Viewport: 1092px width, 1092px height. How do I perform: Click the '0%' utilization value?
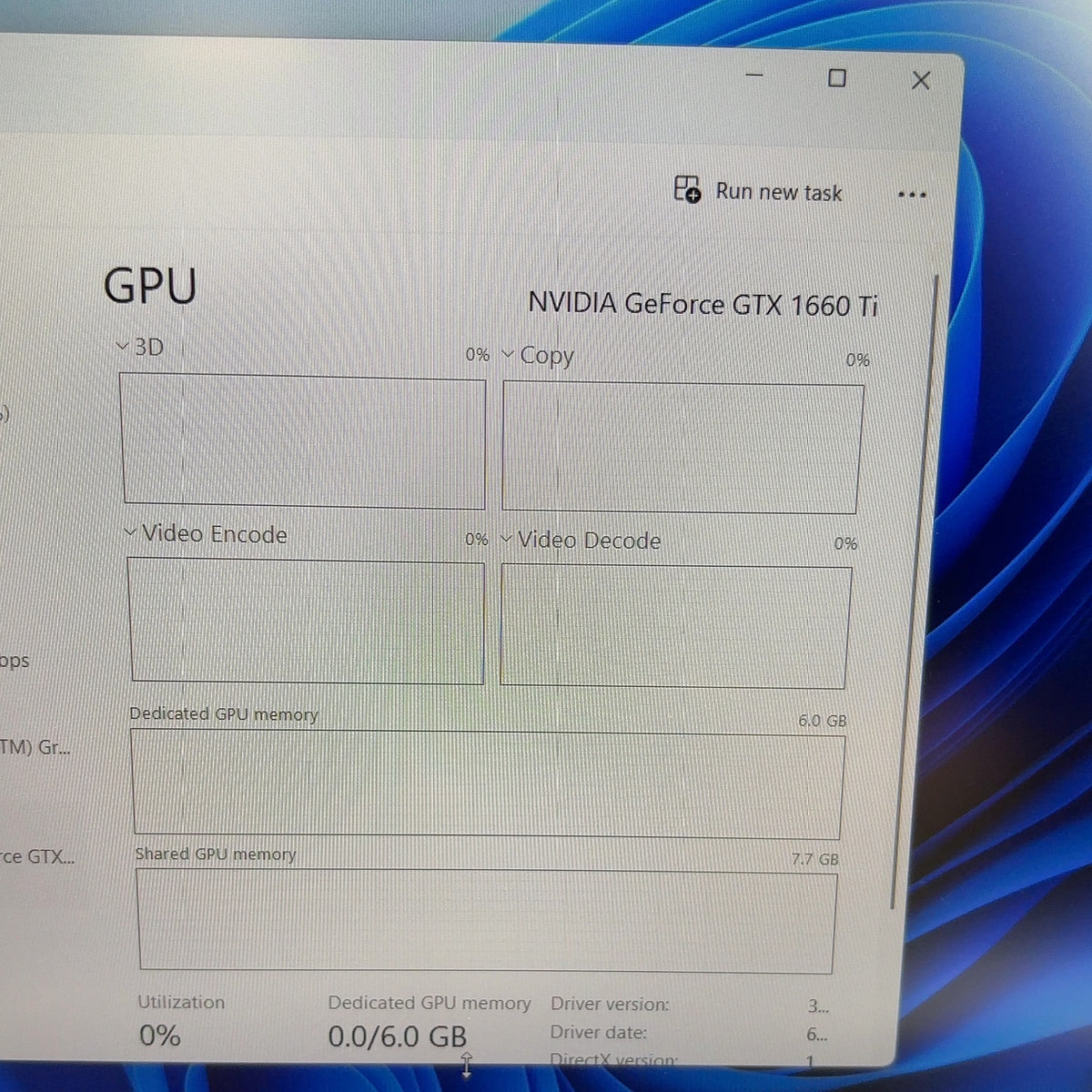coord(160,1036)
